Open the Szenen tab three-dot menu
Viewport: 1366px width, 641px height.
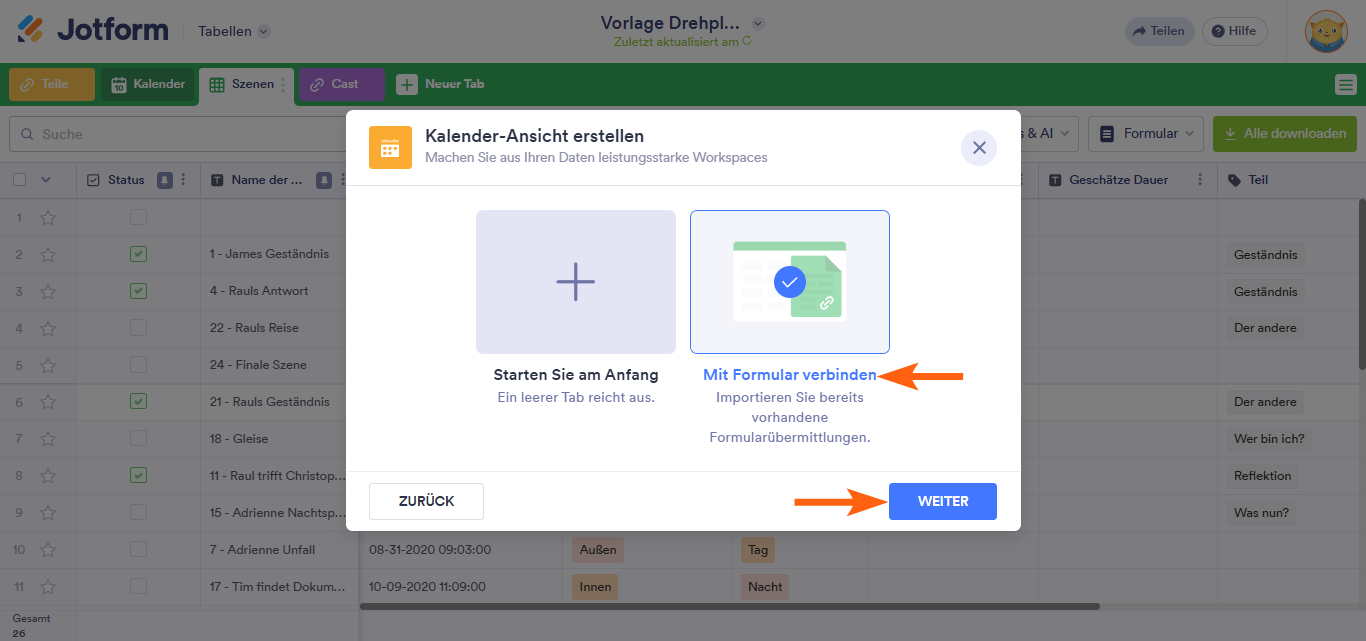[283, 85]
